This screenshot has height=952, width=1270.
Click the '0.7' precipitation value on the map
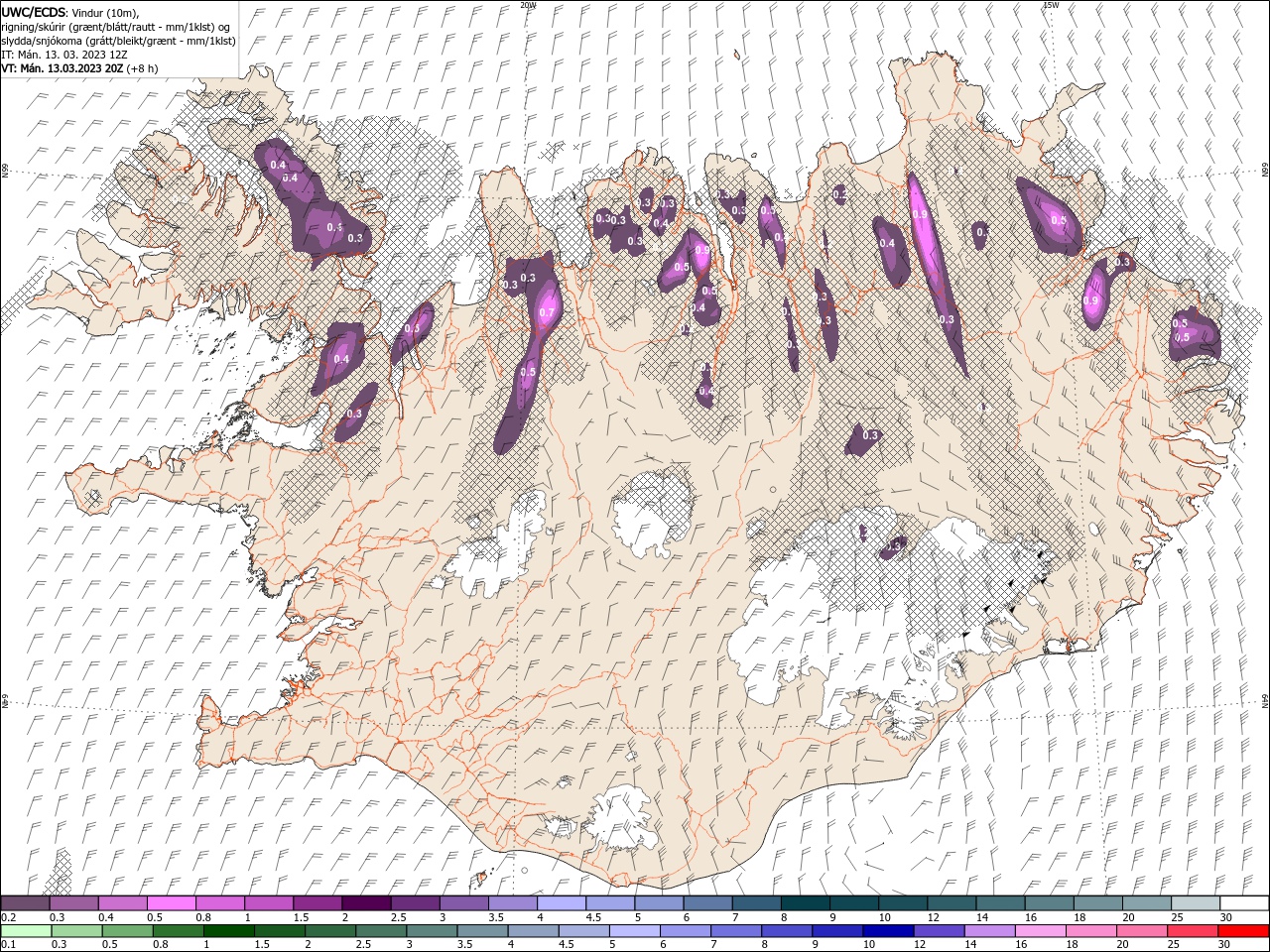tap(546, 313)
